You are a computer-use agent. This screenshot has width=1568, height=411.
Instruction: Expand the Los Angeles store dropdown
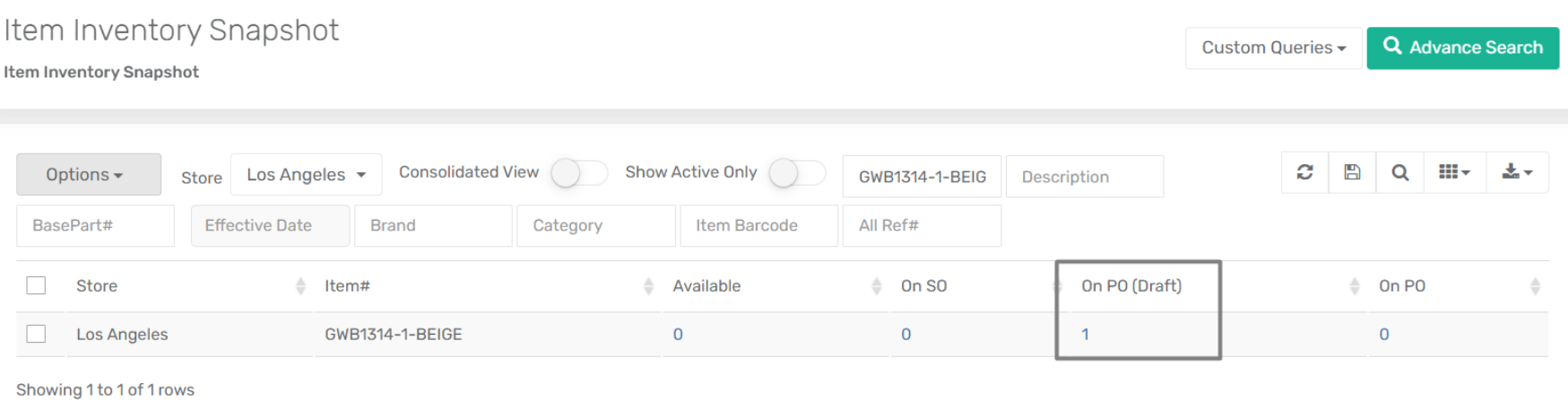point(307,174)
